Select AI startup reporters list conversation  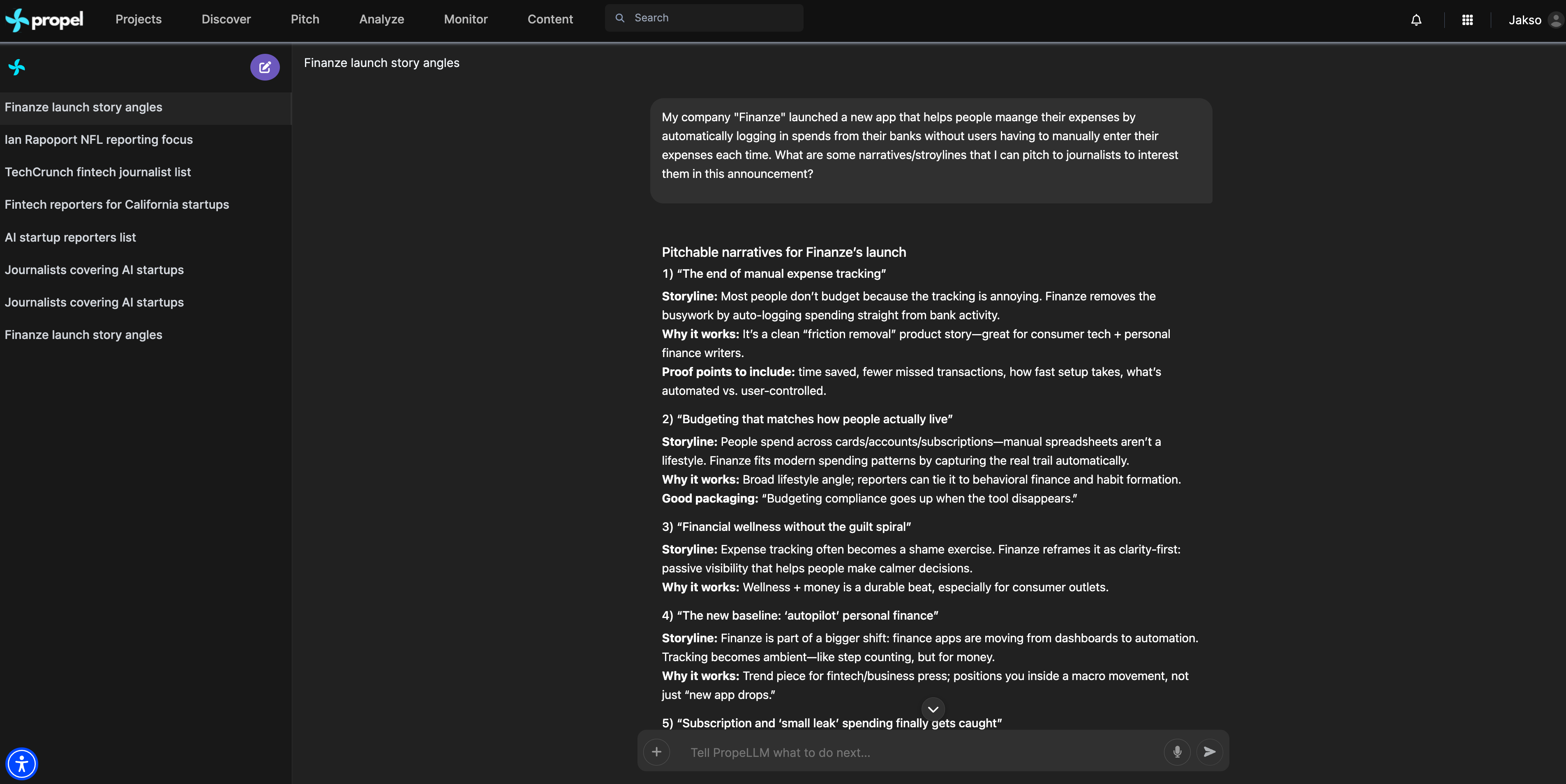[x=71, y=238]
